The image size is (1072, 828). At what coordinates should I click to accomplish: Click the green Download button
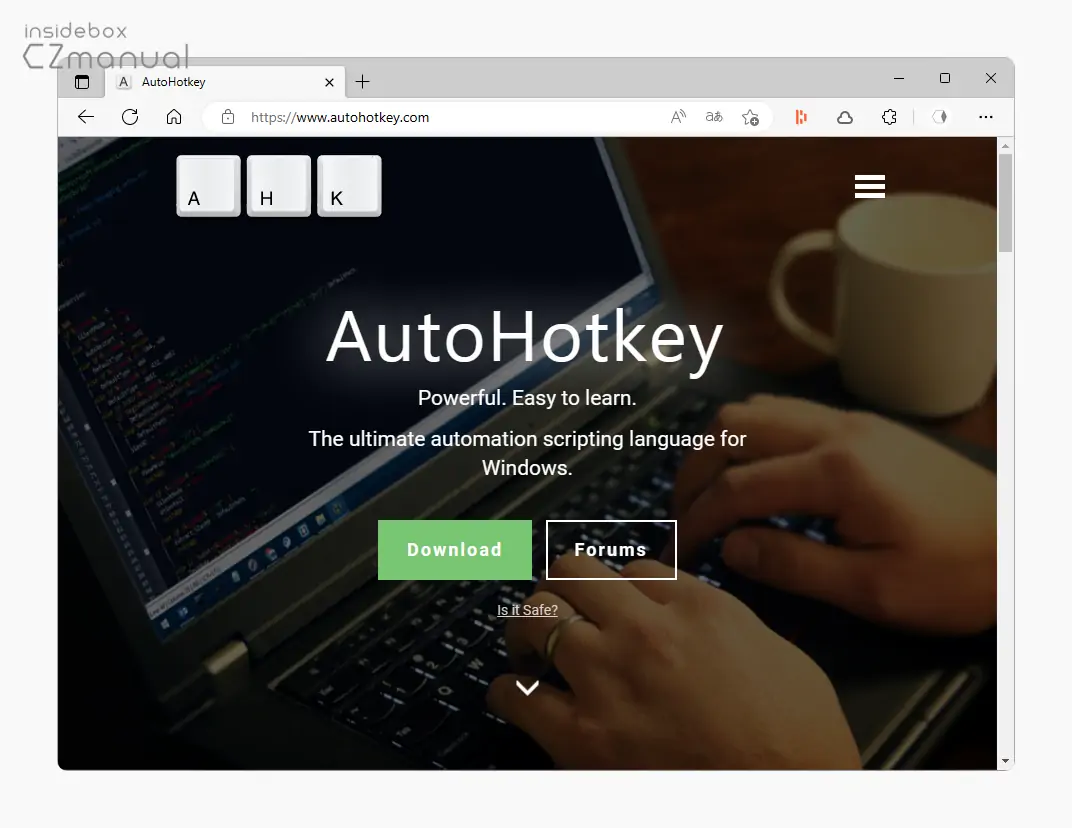pos(455,550)
